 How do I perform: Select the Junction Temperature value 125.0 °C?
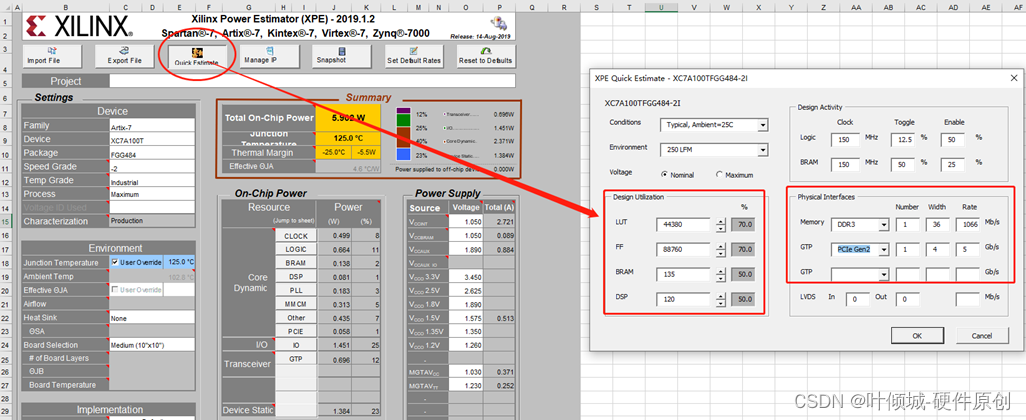tap(179, 262)
